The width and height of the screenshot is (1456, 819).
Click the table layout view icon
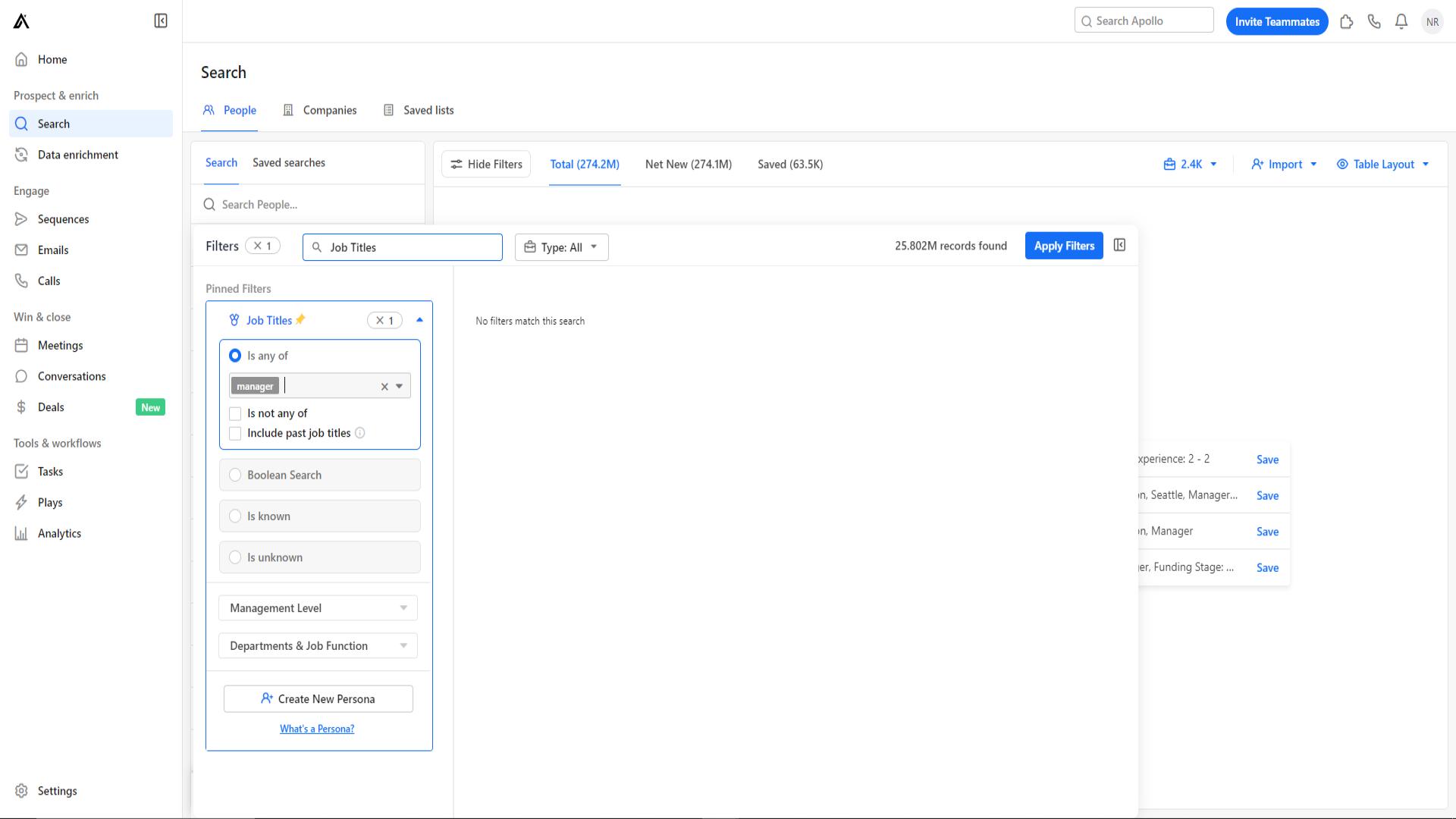pyautogui.click(x=1343, y=163)
